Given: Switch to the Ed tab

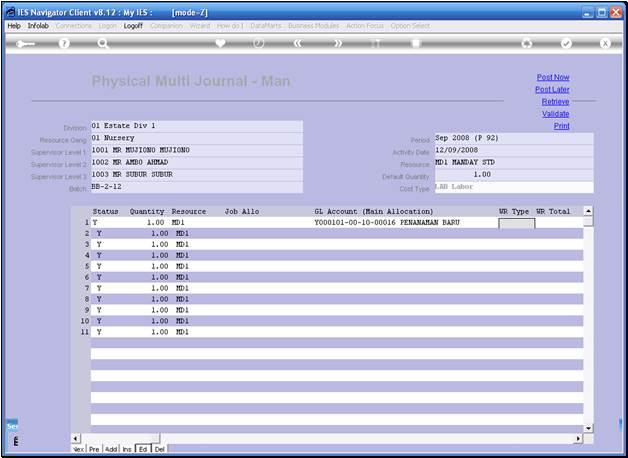Looking at the screenshot, I should coord(143,449).
